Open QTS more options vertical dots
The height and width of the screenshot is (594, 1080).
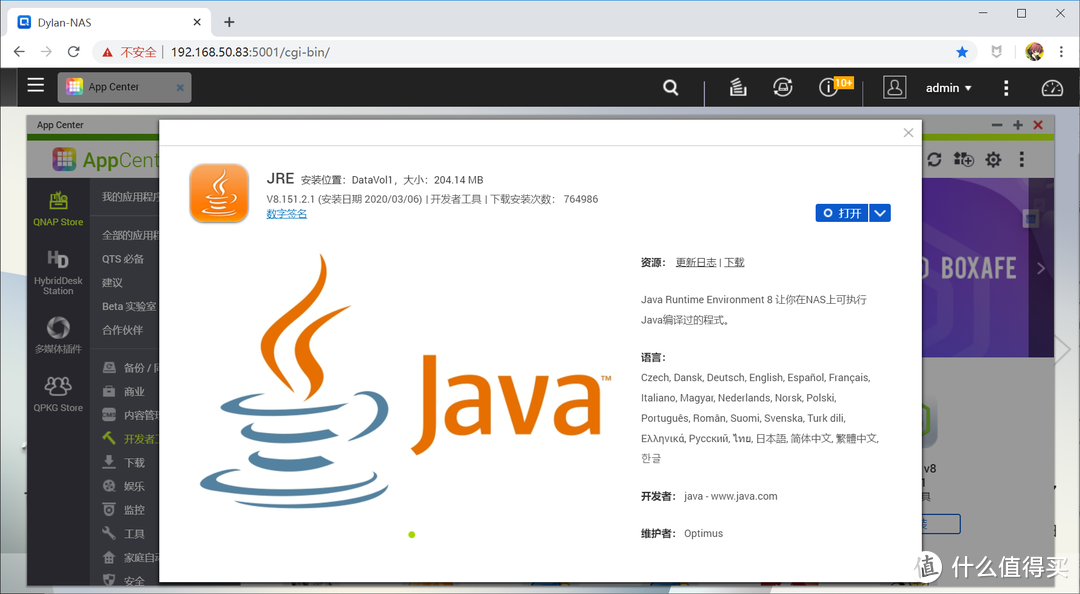coord(1006,88)
